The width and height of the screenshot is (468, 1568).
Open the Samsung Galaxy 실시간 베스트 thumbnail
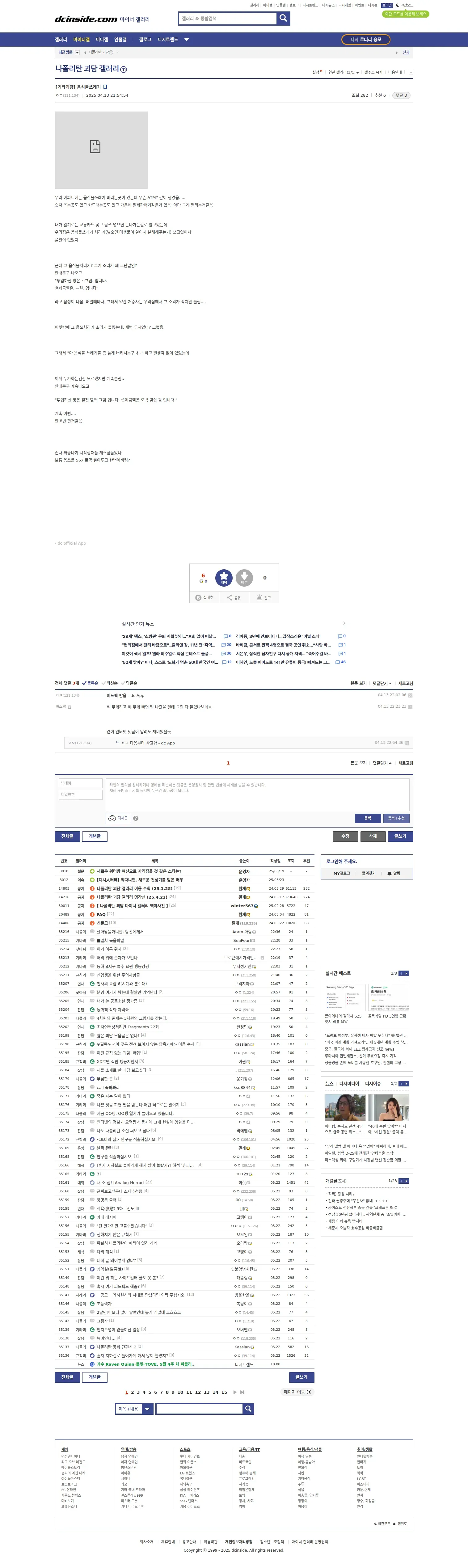click(x=345, y=998)
